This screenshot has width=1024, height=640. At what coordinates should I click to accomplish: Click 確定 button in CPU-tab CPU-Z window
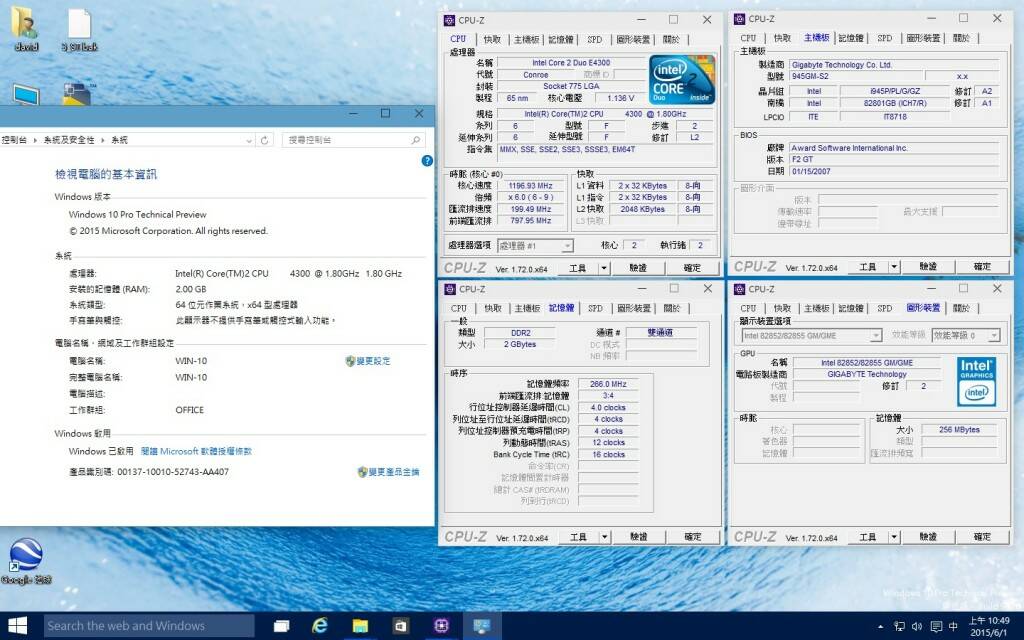coord(692,268)
